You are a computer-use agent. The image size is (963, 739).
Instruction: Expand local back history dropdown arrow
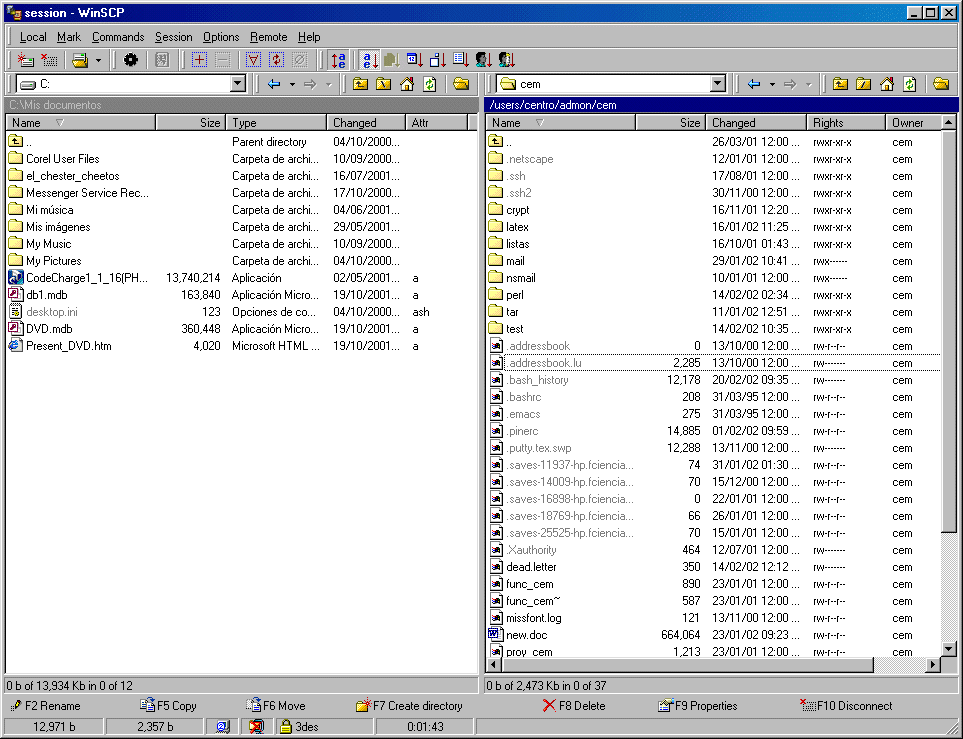click(292, 84)
